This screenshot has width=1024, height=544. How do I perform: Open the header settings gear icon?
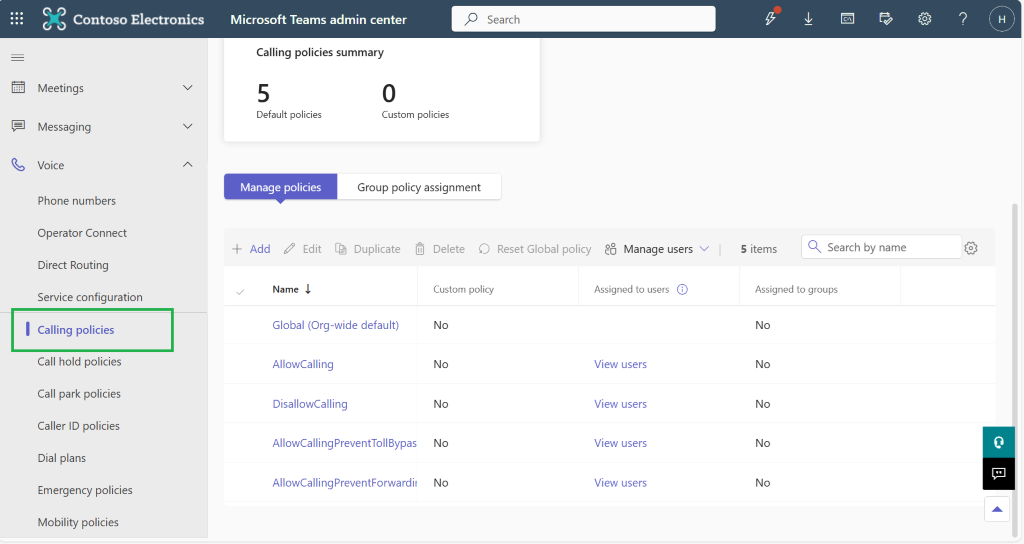[924, 19]
